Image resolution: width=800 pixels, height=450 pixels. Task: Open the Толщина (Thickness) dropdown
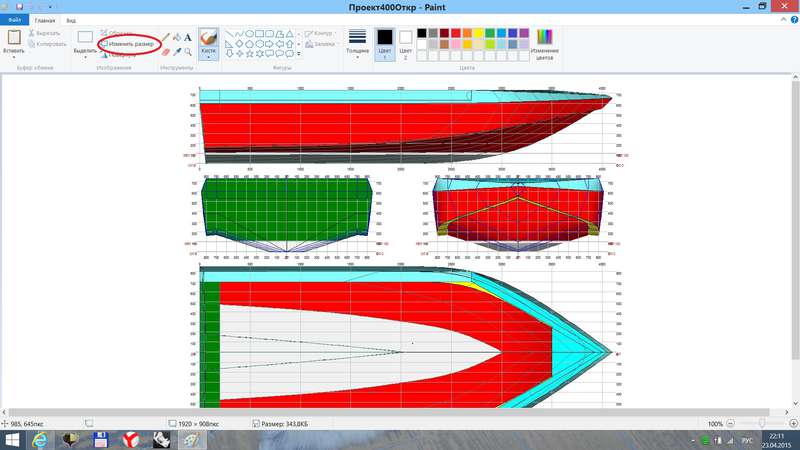coord(357,44)
